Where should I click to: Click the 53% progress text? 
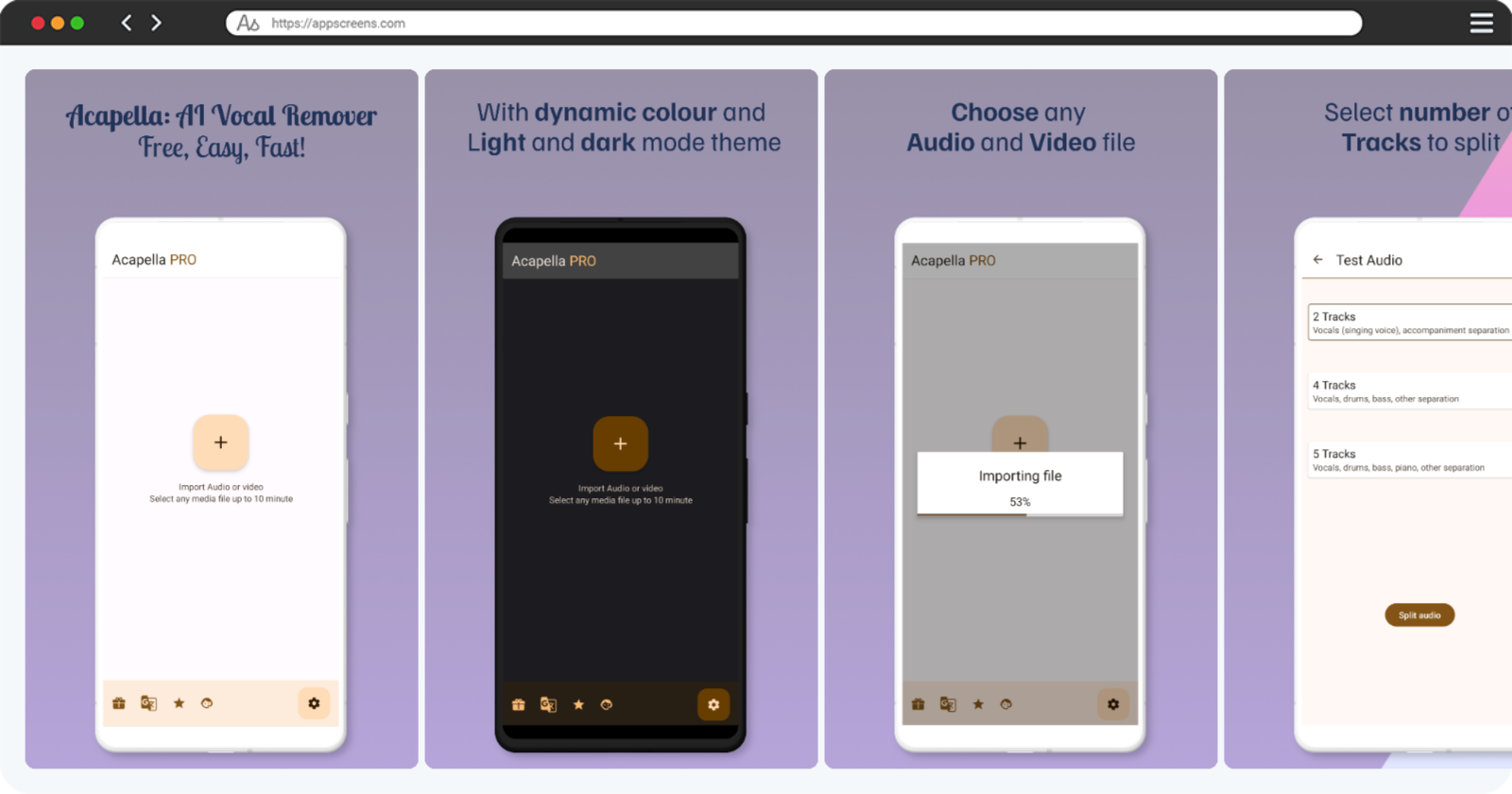1020,502
